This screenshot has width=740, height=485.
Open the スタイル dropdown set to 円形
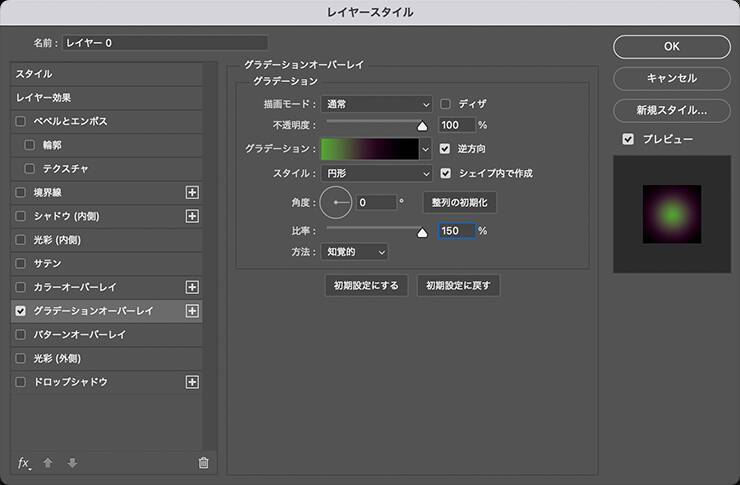point(377,173)
